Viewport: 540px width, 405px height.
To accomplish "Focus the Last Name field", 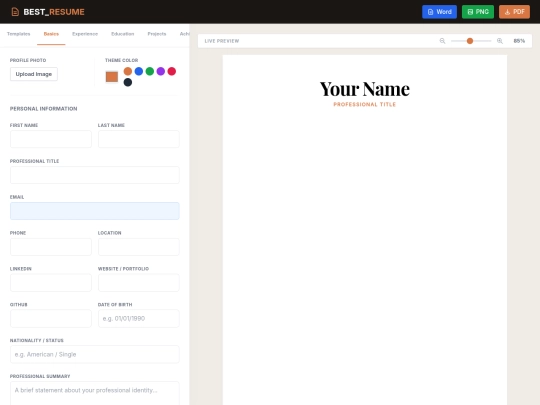I will tap(139, 139).
